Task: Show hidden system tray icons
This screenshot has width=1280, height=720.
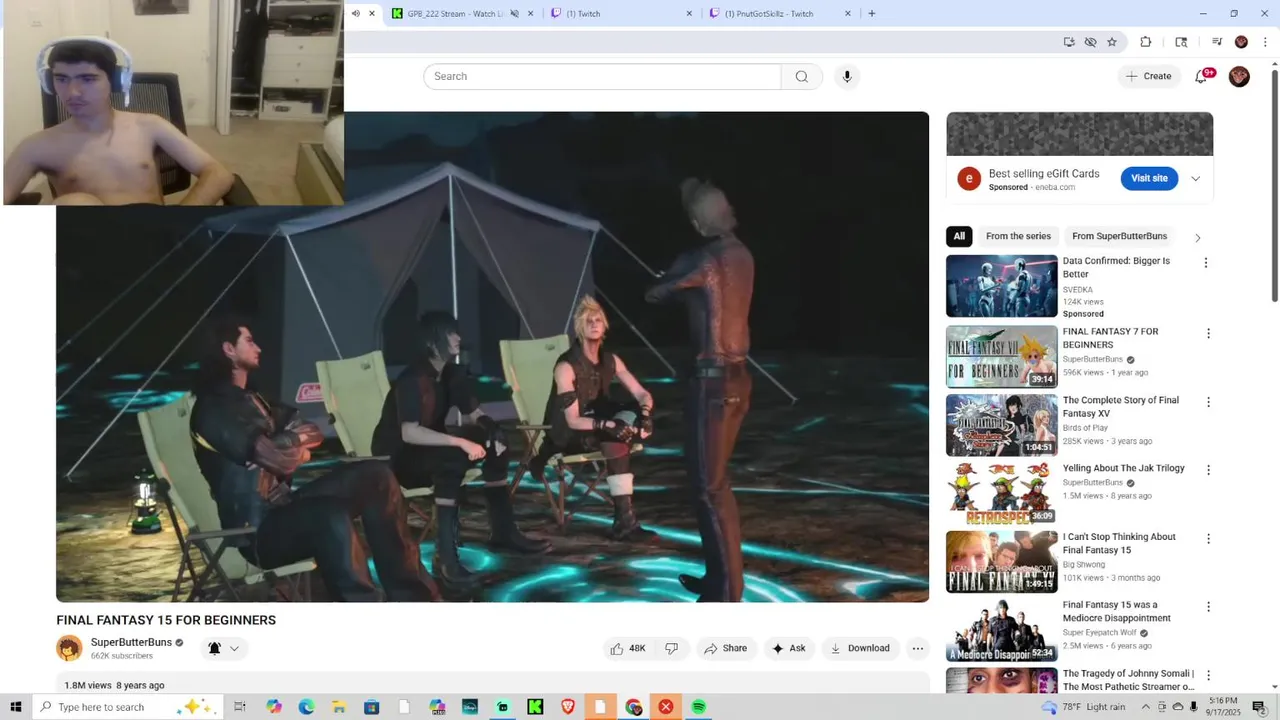Action: click(1147, 707)
